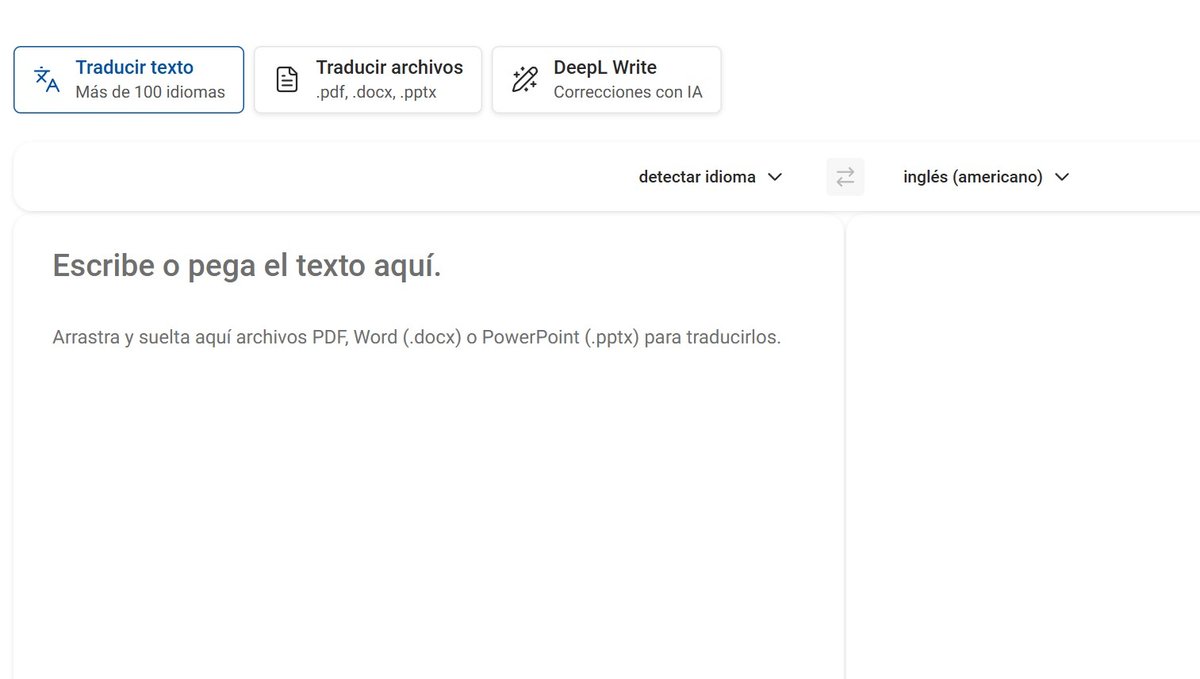Click the translate glyph icon in Traducir texto
The height and width of the screenshot is (679, 1200).
click(47, 80)
